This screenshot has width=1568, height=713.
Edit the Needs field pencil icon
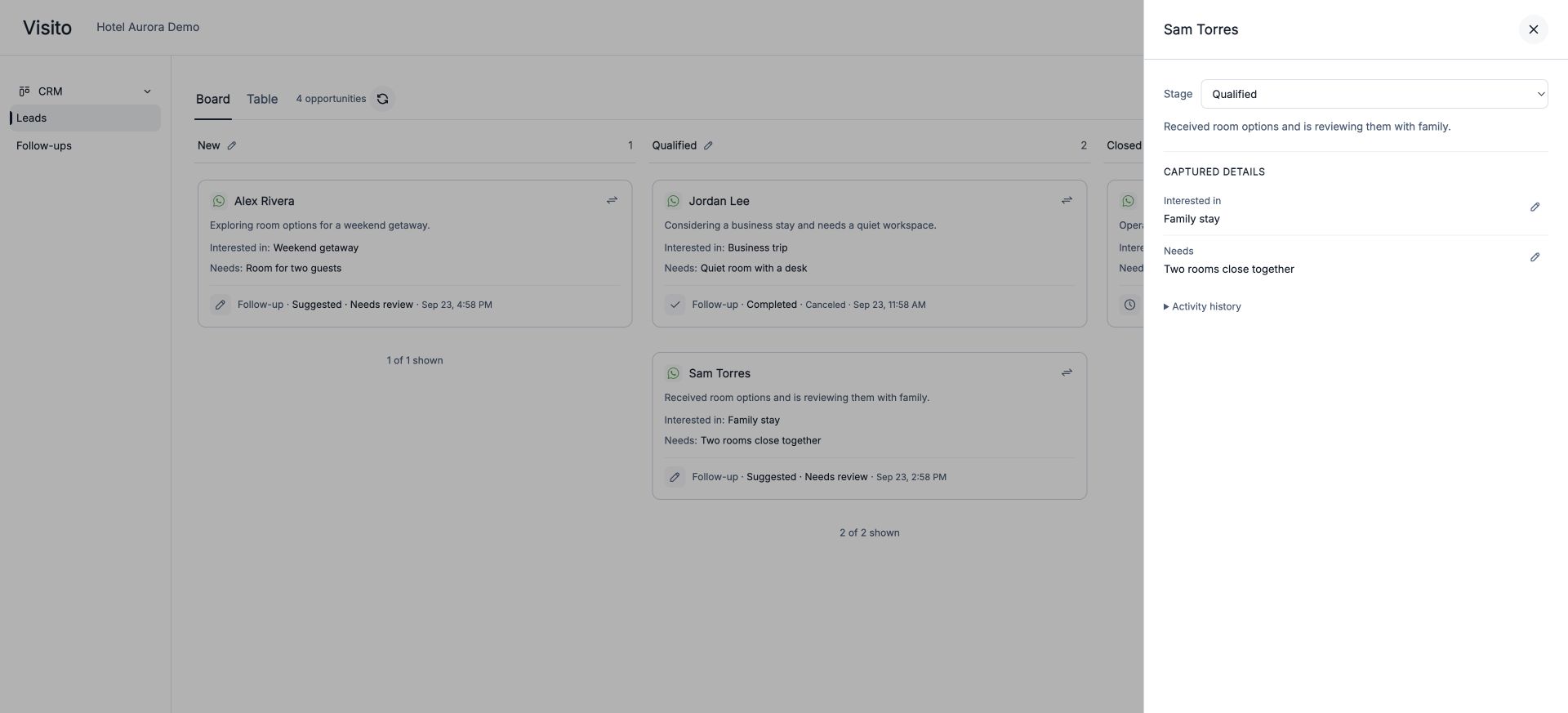pos(1535,257)
